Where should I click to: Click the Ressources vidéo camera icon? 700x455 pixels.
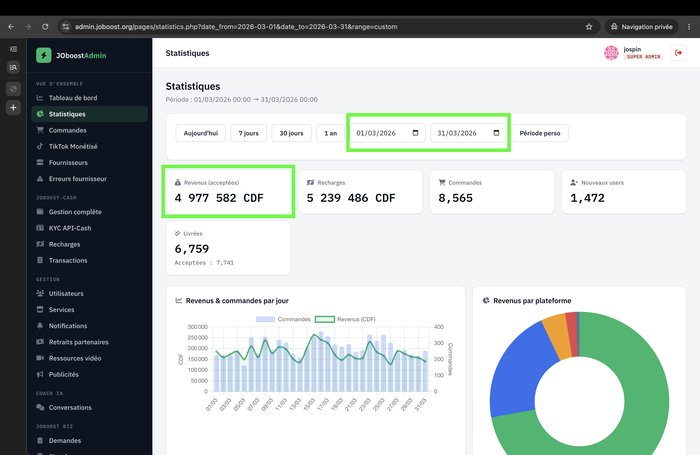point(40,358)
